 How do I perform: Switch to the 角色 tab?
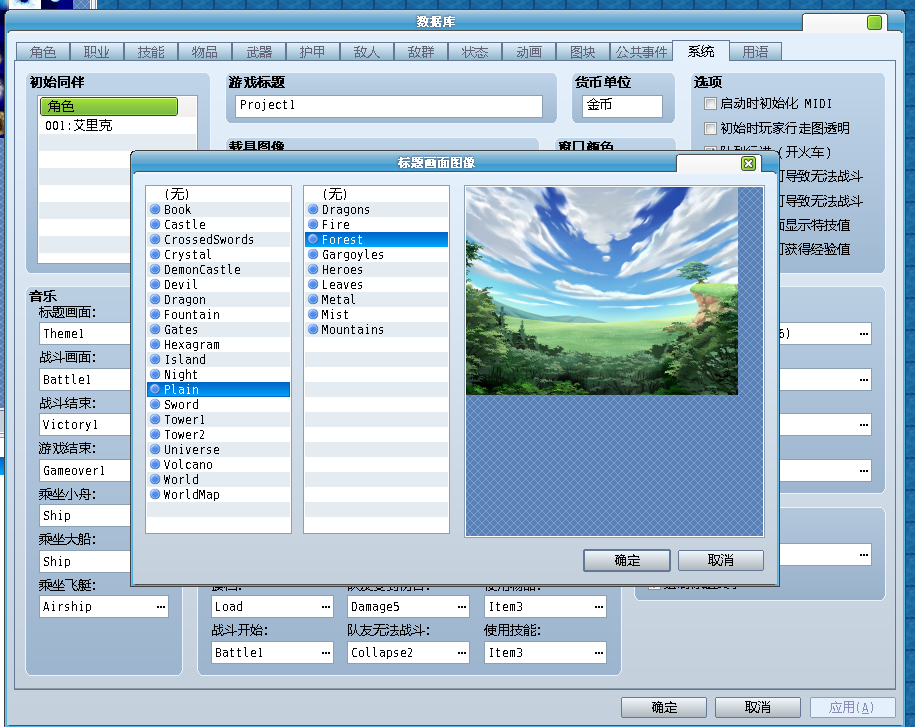pyautogui.click(x=43, y=52)
